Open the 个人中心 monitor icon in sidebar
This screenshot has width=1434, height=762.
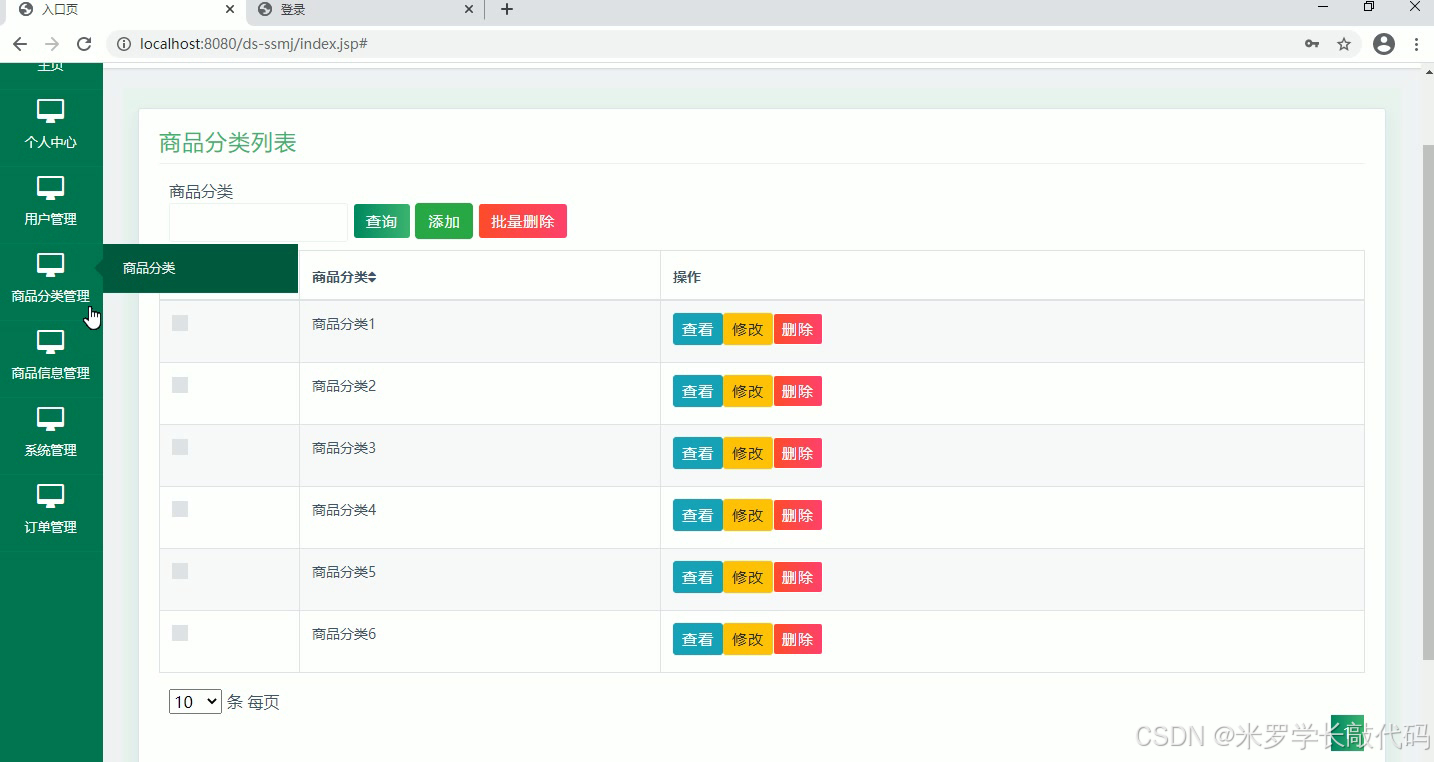point(50,110)
